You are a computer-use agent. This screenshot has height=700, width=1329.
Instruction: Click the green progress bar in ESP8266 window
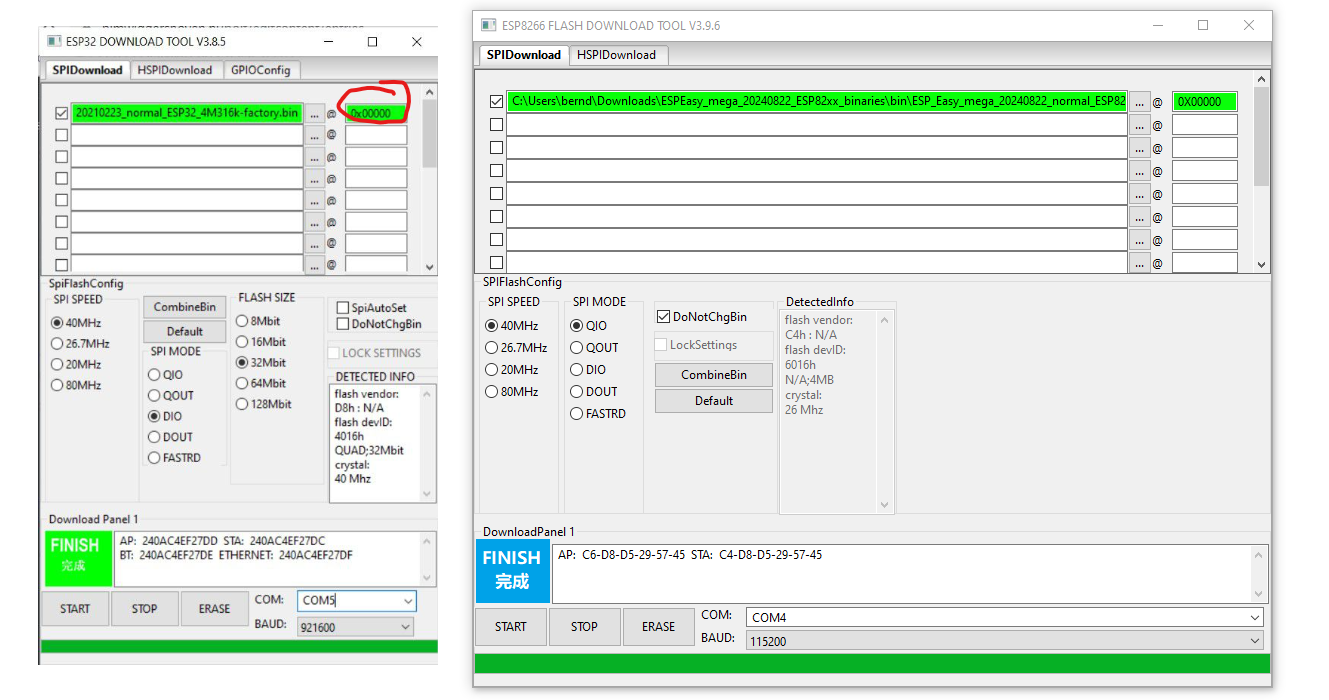click(872, 664)
